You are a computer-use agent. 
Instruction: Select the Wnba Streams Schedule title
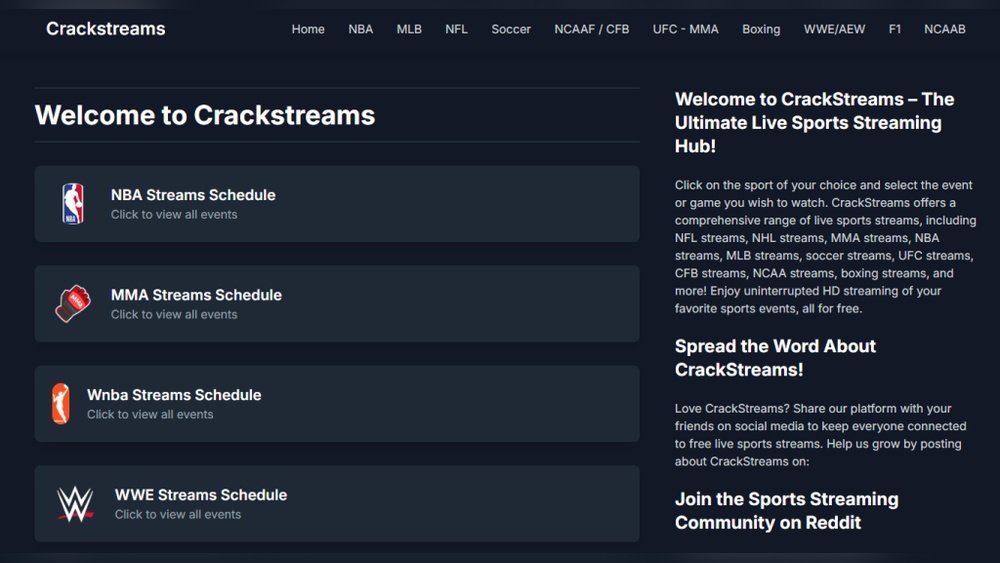click(174, 395)
